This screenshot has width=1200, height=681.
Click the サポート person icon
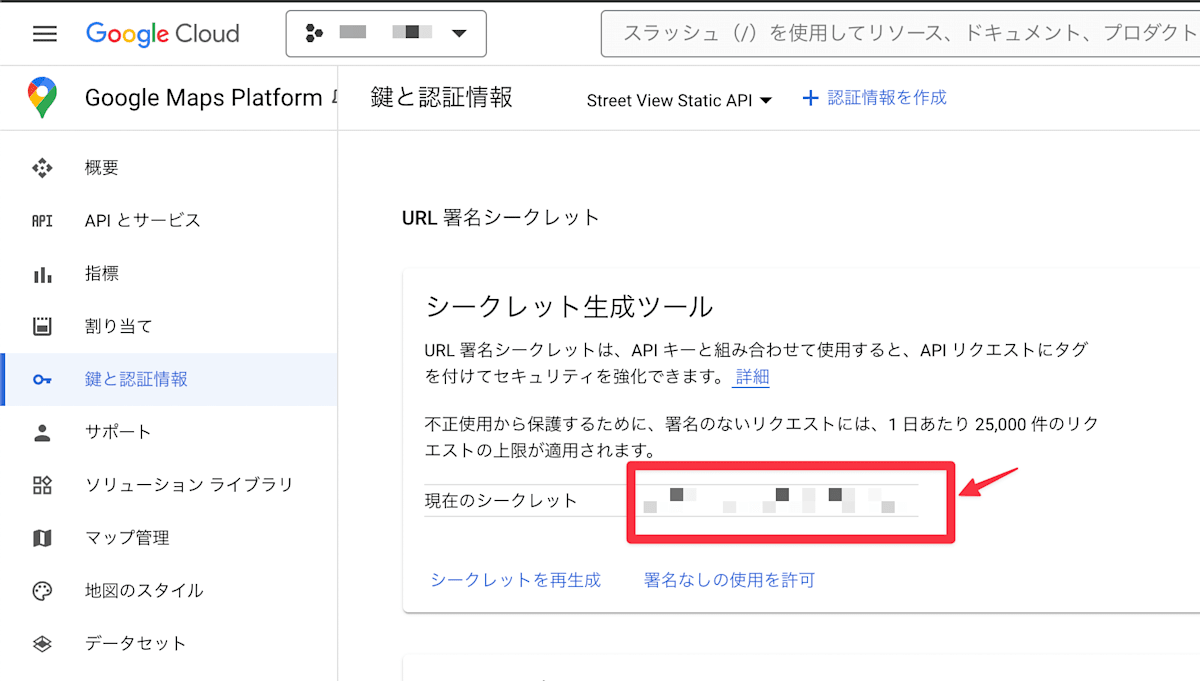point(42,432)
